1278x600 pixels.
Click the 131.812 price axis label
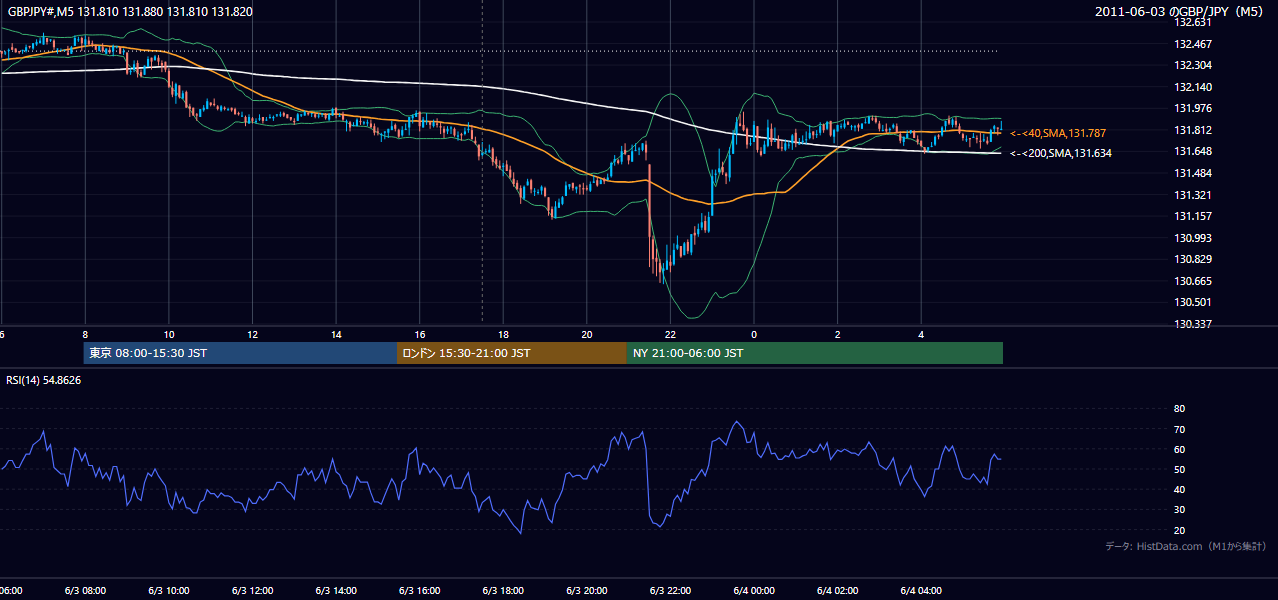click(1192, 130)
